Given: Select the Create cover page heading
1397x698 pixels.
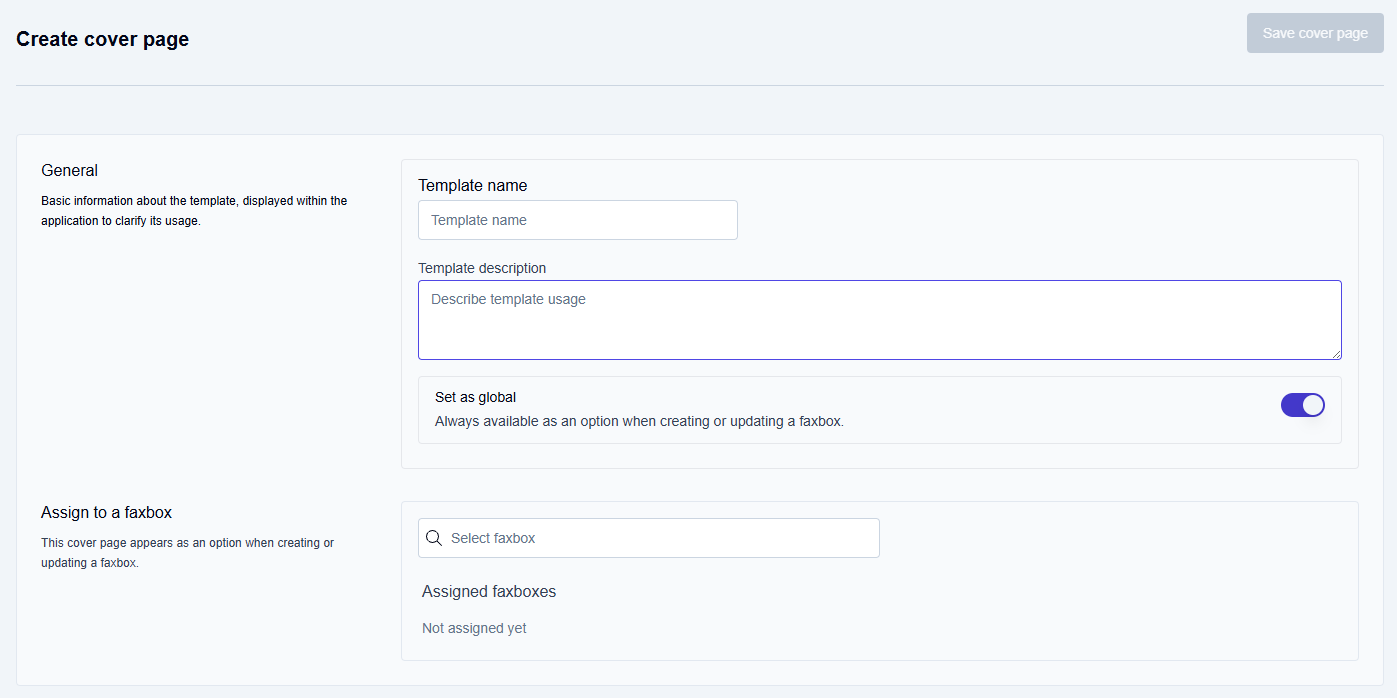Looking at the screenshot, I should point(102,39).
